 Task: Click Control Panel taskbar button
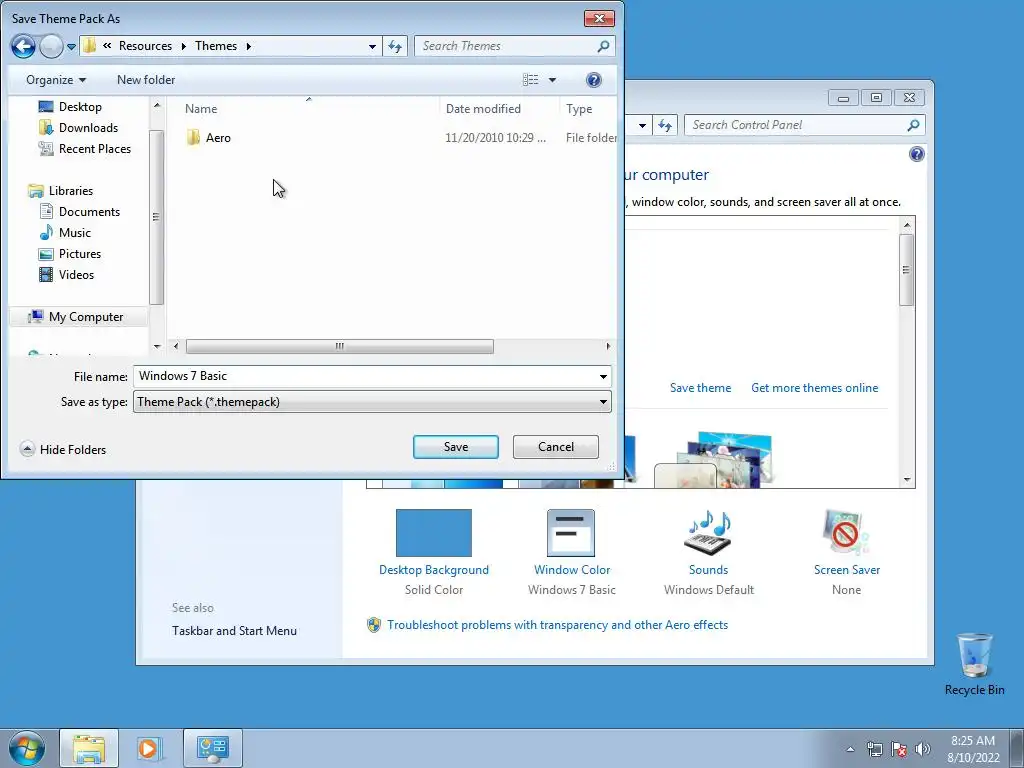coord(213,748)
